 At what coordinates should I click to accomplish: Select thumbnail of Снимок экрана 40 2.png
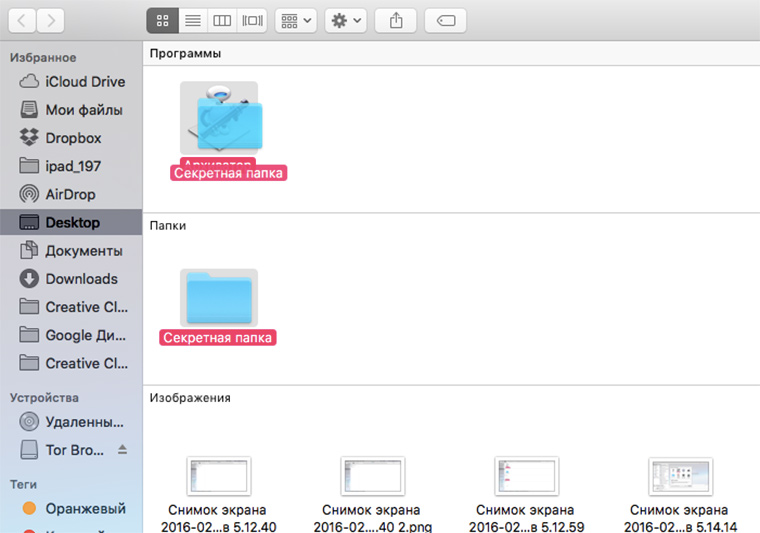pos(373,476)
